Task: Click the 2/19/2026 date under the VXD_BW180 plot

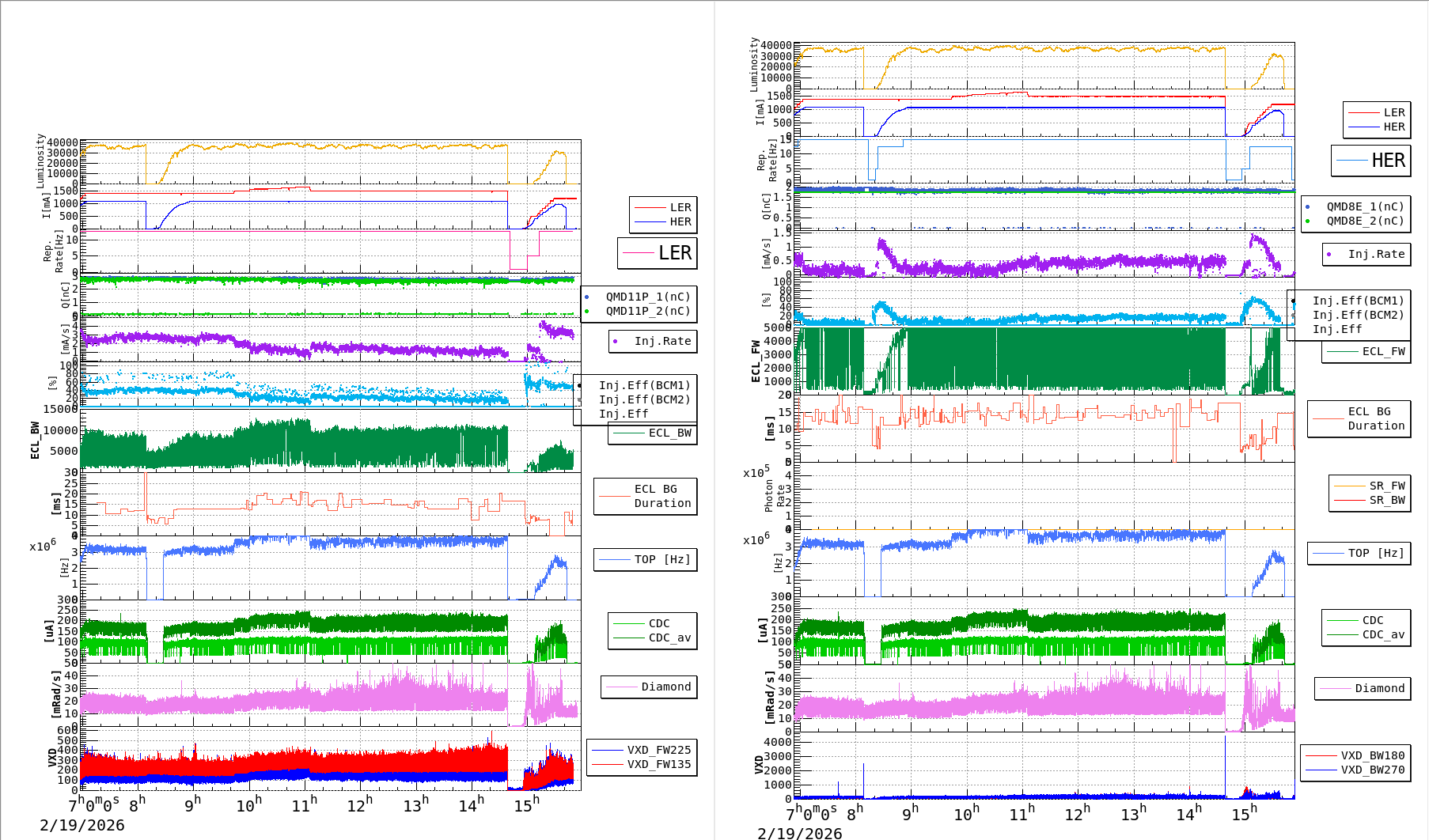Action: pyautogui.click(x=799, y=833)
